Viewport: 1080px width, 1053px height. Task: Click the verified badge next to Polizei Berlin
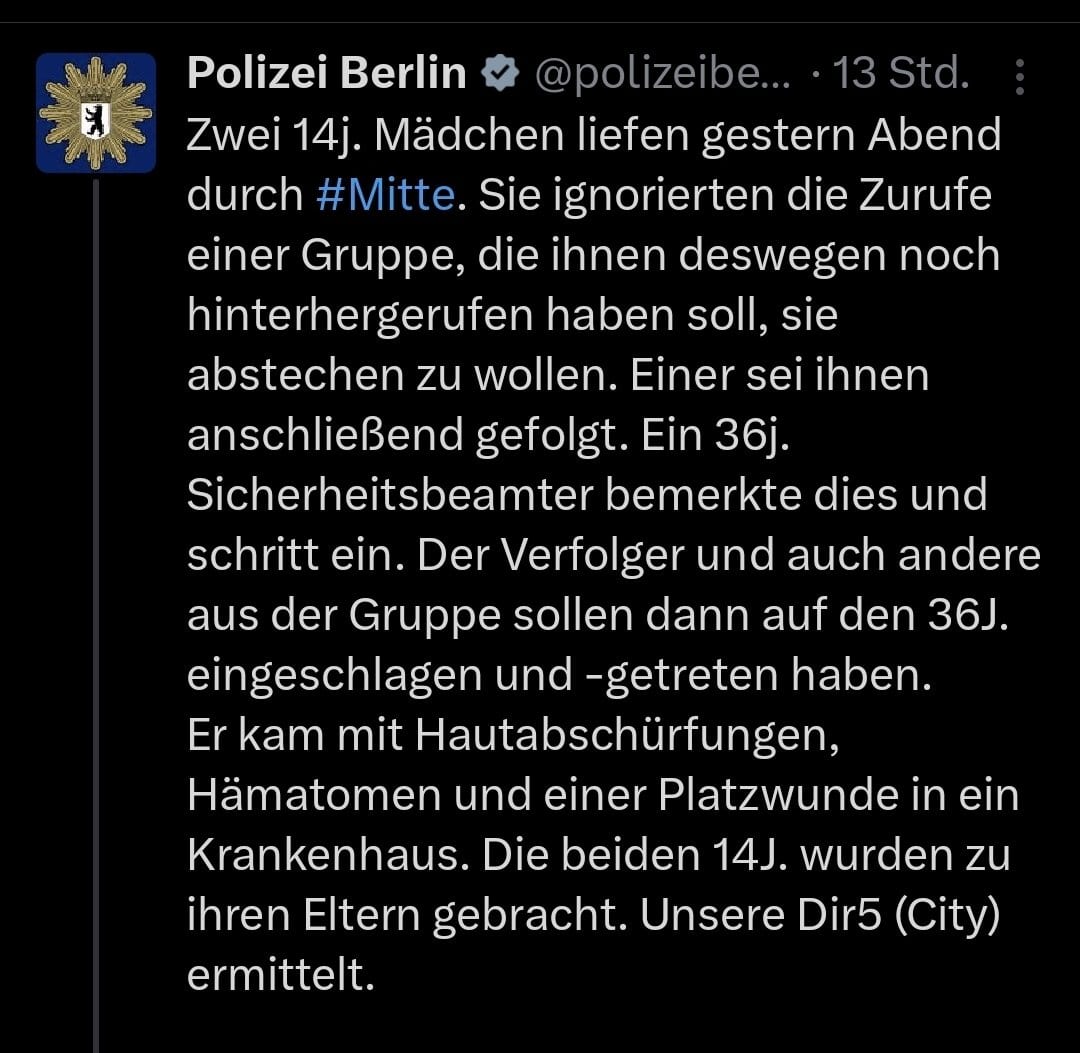tap(499, 73)
